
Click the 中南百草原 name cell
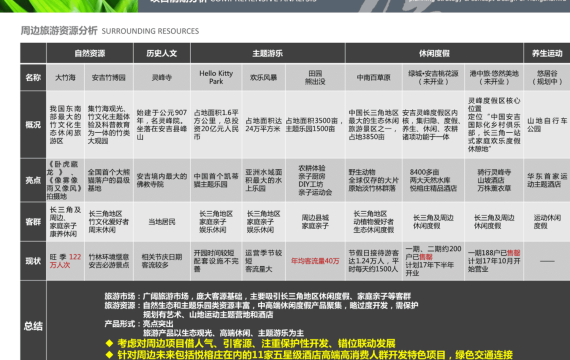(x=374, y=77)
